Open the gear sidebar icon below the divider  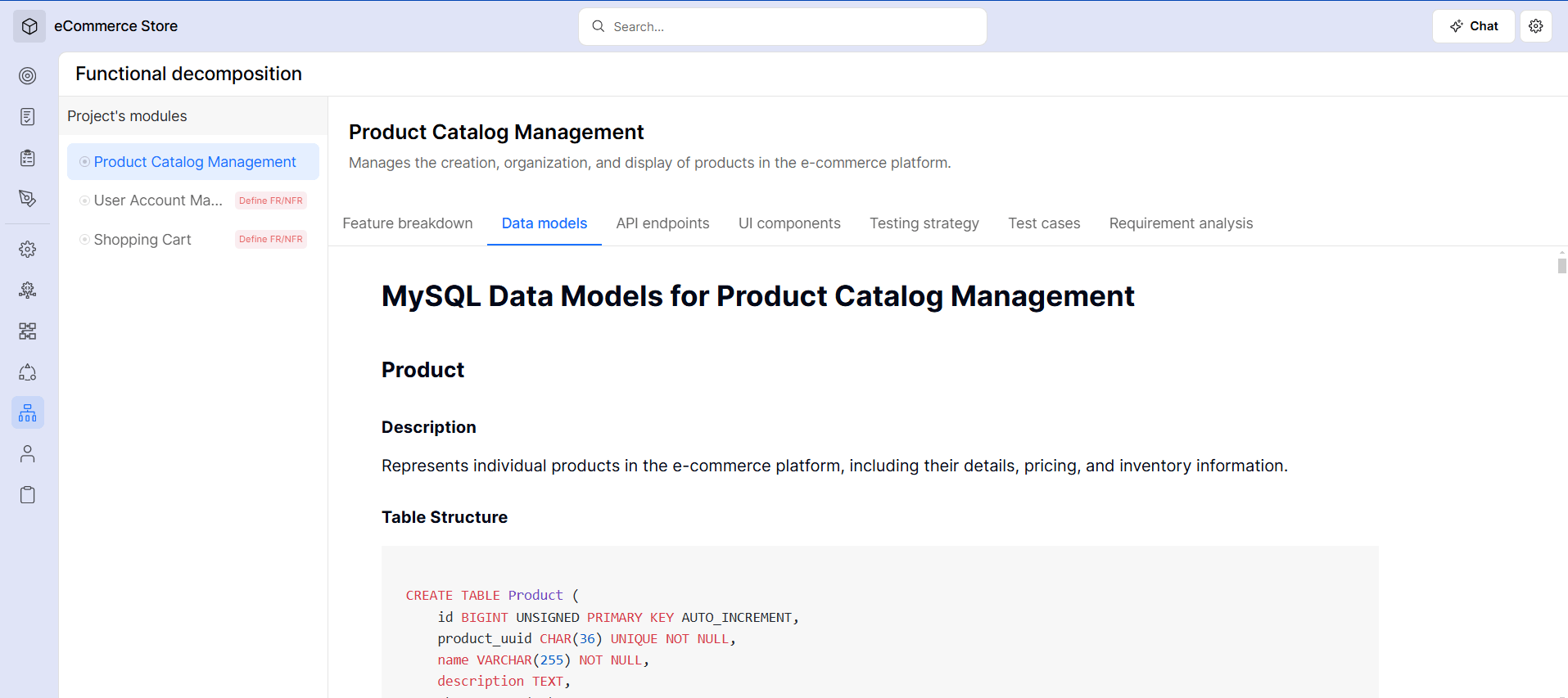coord(28,250)
